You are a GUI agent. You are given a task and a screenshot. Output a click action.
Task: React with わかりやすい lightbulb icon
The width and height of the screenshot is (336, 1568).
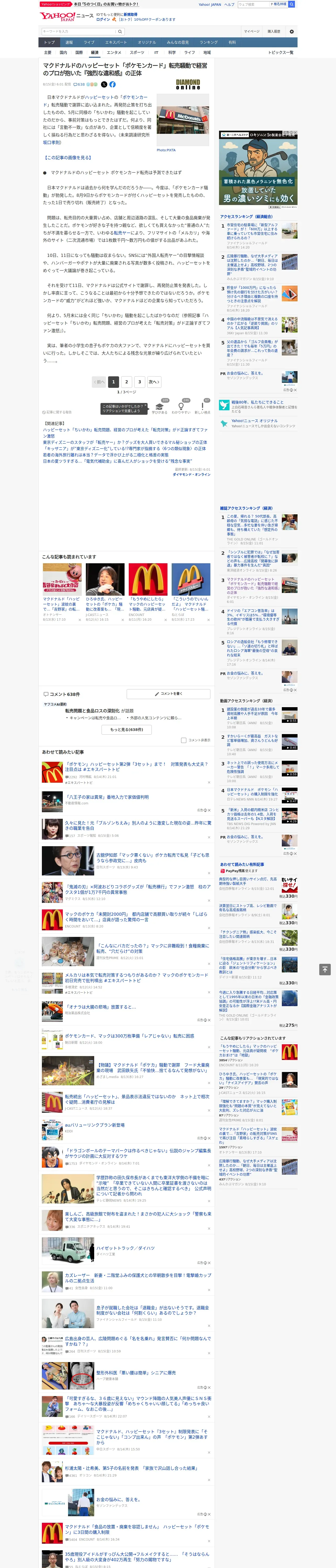pos(181,406)
